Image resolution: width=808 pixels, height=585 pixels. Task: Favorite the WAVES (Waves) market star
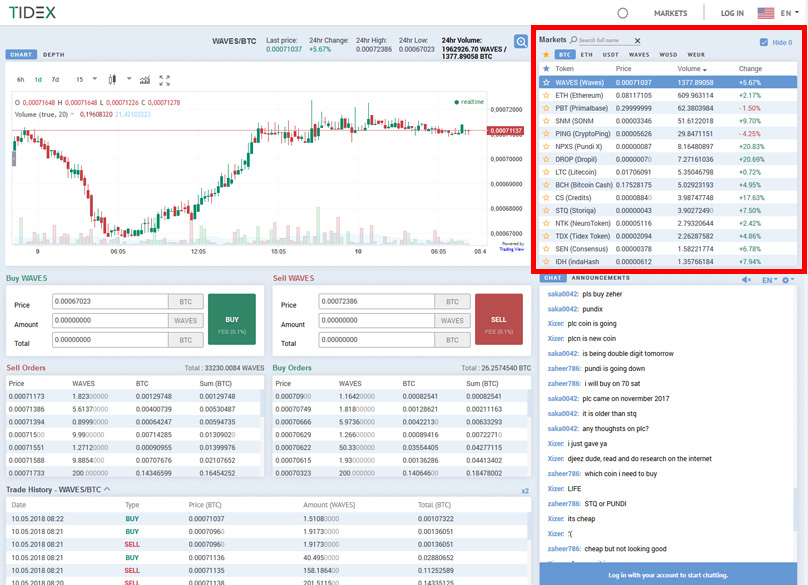tap(546, 82)
